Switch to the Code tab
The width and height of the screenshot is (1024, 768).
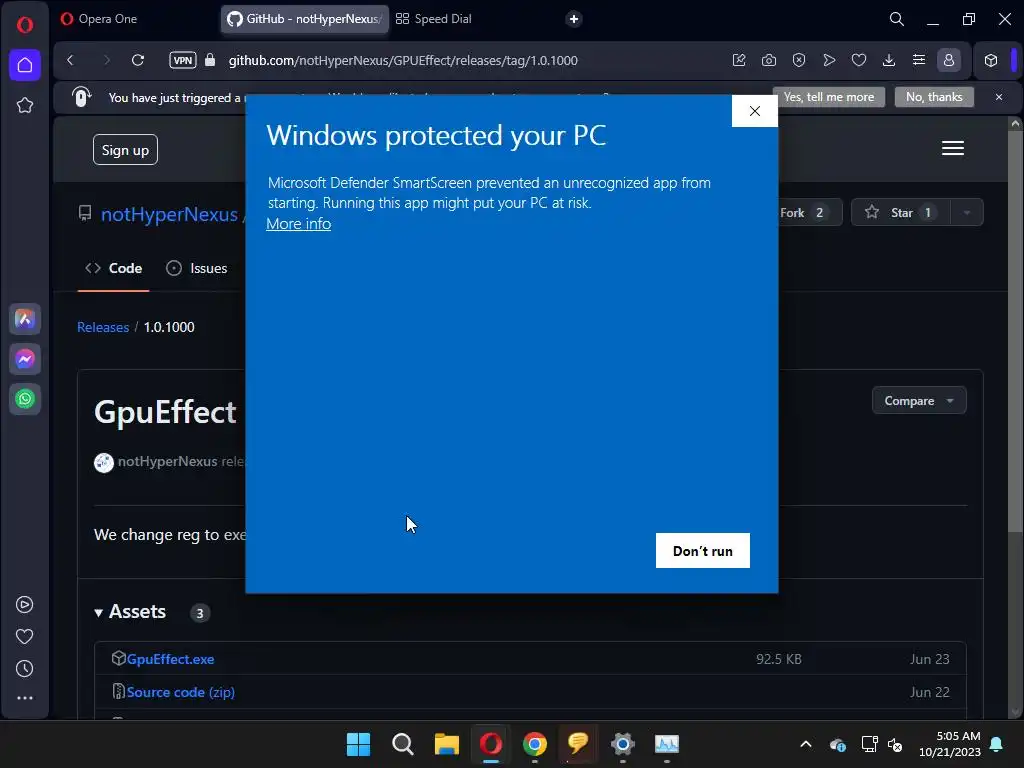114,268
